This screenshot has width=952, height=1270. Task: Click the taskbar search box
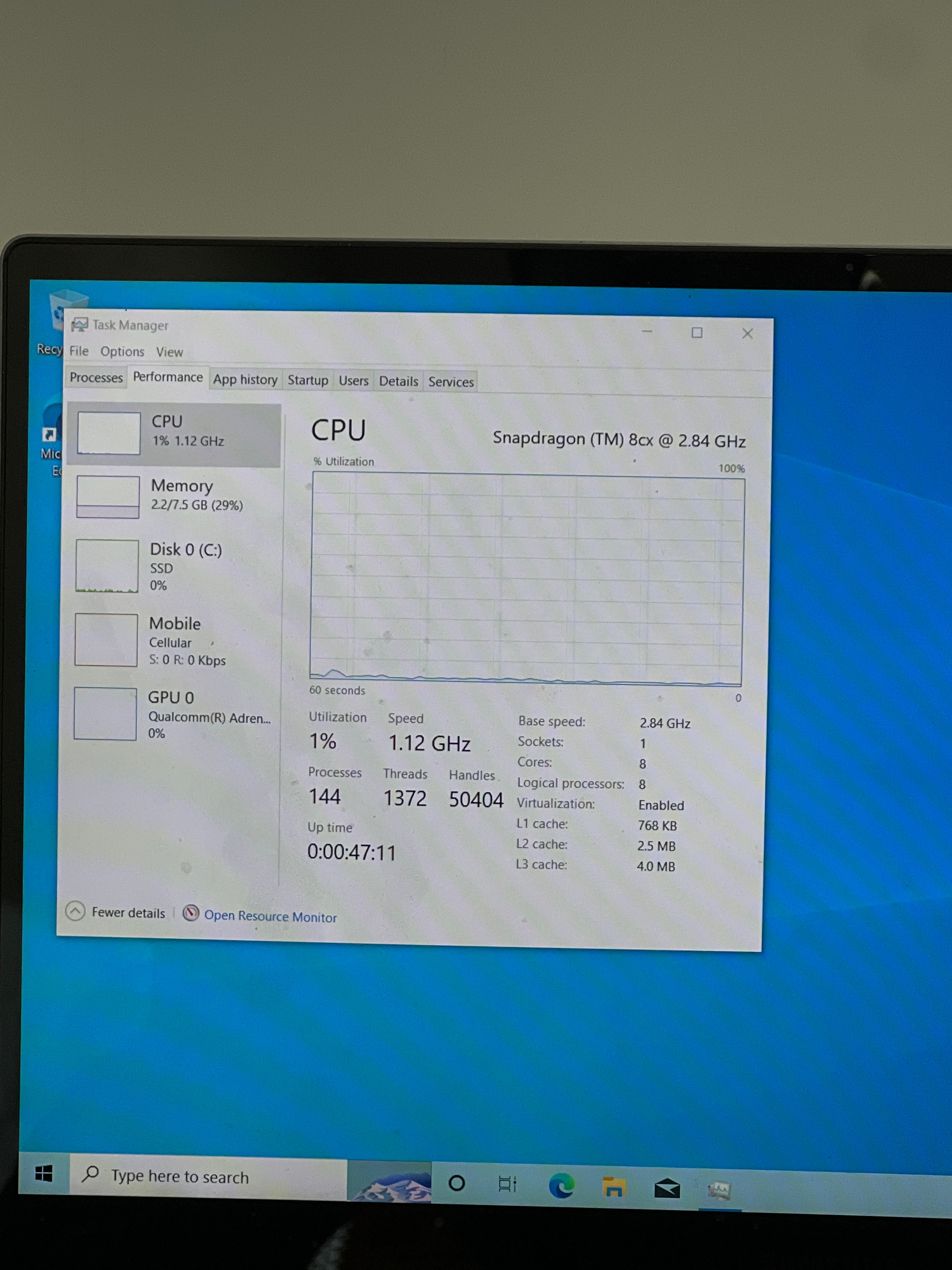pyautogui.click(x=209, y=1178)
